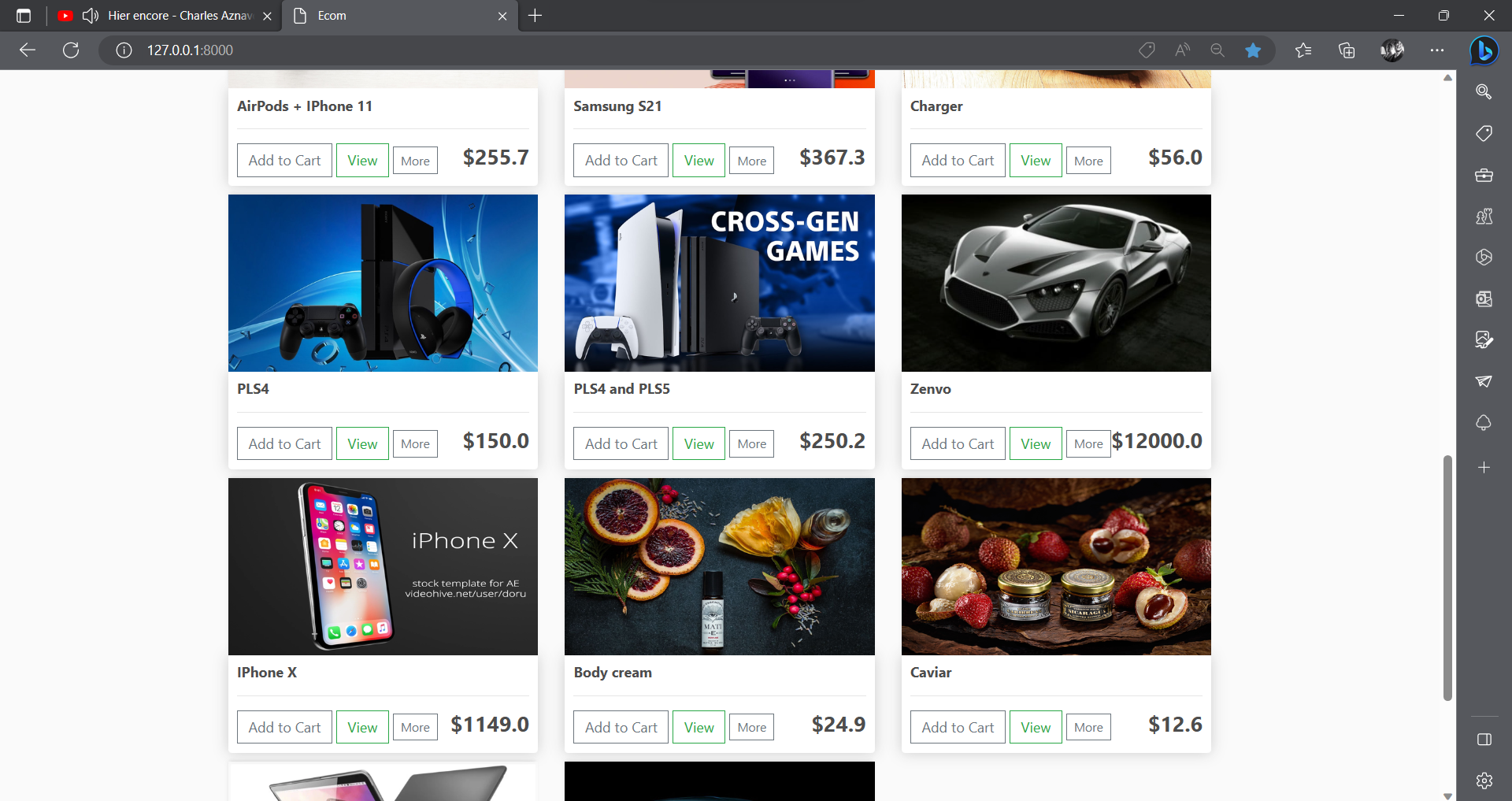
Task: Click the plus icon to customize sidebar
Action: (x=1484, y=467)
